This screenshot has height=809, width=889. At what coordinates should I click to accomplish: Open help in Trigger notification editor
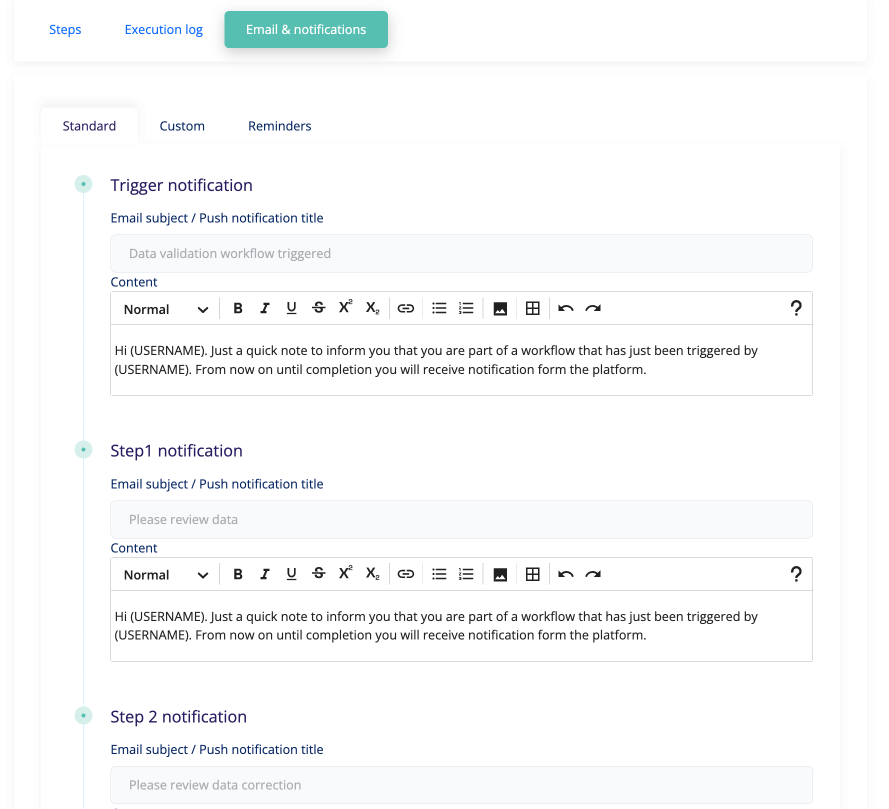796,308
